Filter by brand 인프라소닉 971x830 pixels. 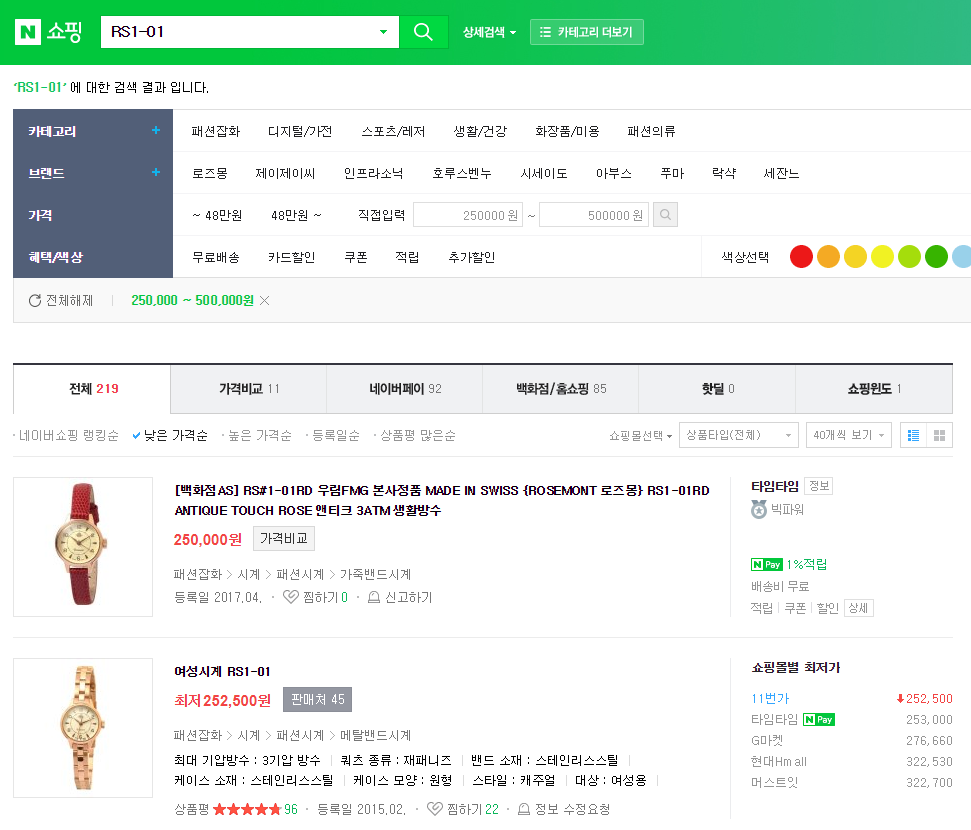373,173
